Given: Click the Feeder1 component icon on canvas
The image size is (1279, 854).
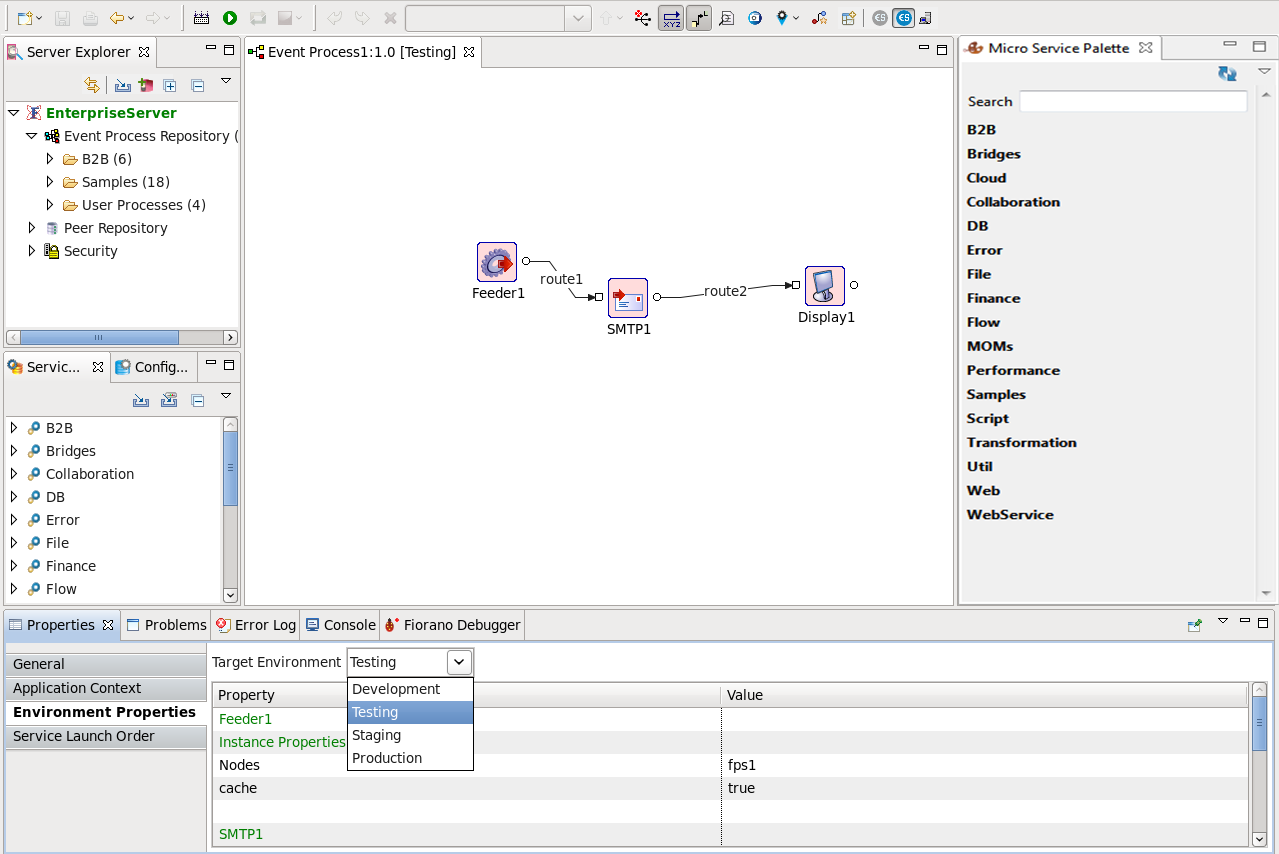Looking at the screenshot, I should click(x=497, y=262).
